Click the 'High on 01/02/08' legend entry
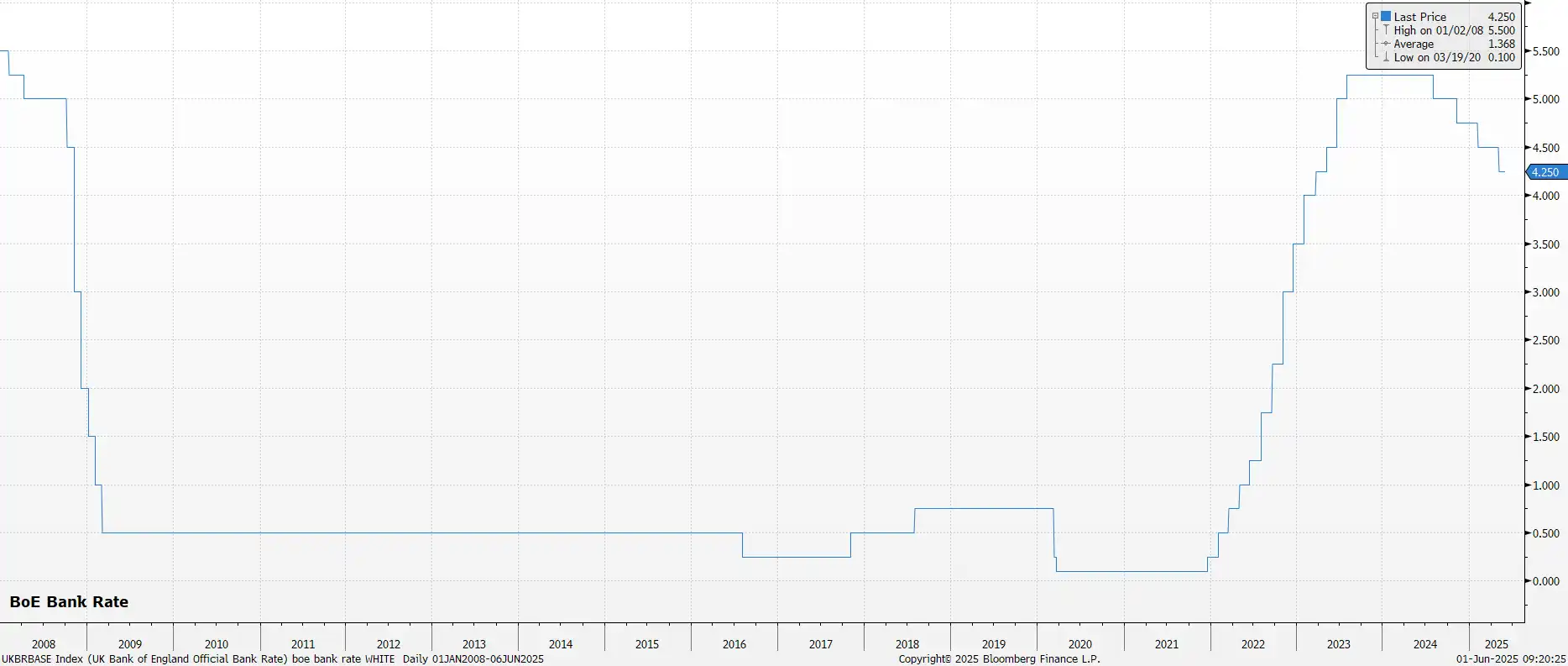 tap(1439, 30)
